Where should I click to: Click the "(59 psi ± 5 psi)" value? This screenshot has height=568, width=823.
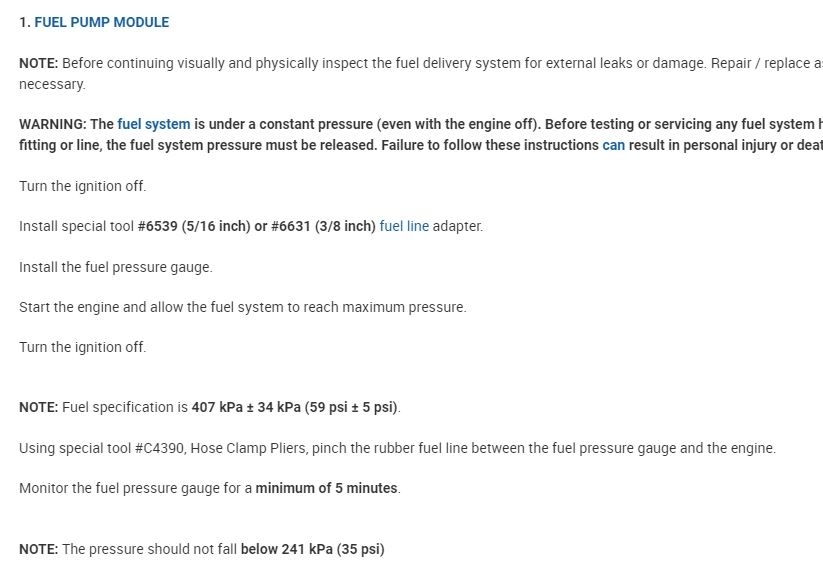point(351,407)
